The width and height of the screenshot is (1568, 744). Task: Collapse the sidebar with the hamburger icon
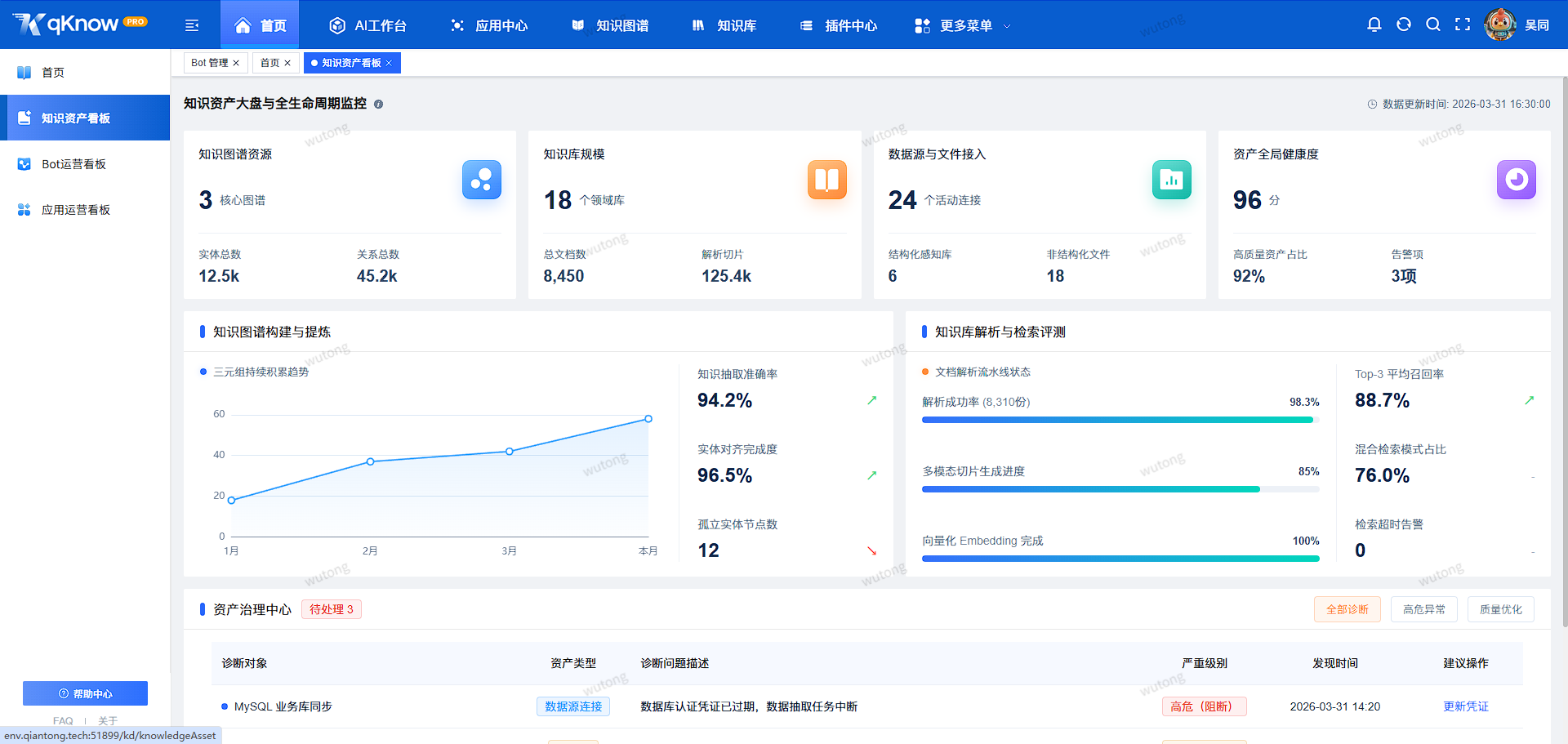tap(192, 25)
